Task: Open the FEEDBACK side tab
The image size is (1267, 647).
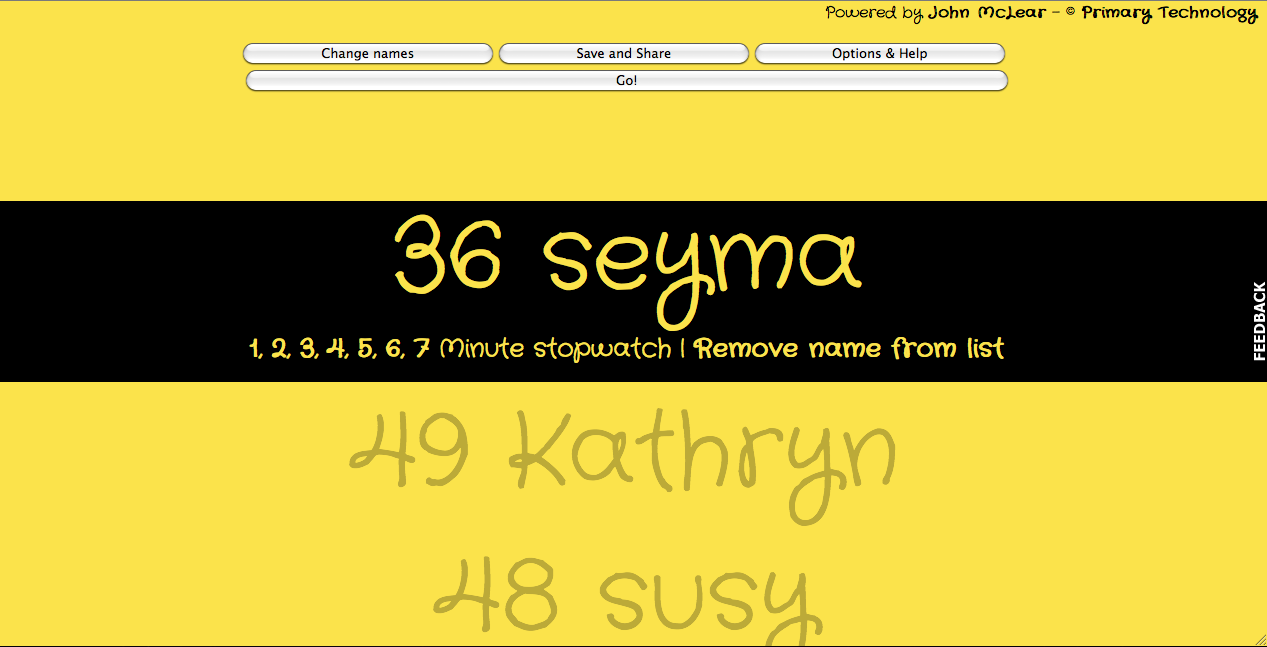Action: pos(1259,321)
